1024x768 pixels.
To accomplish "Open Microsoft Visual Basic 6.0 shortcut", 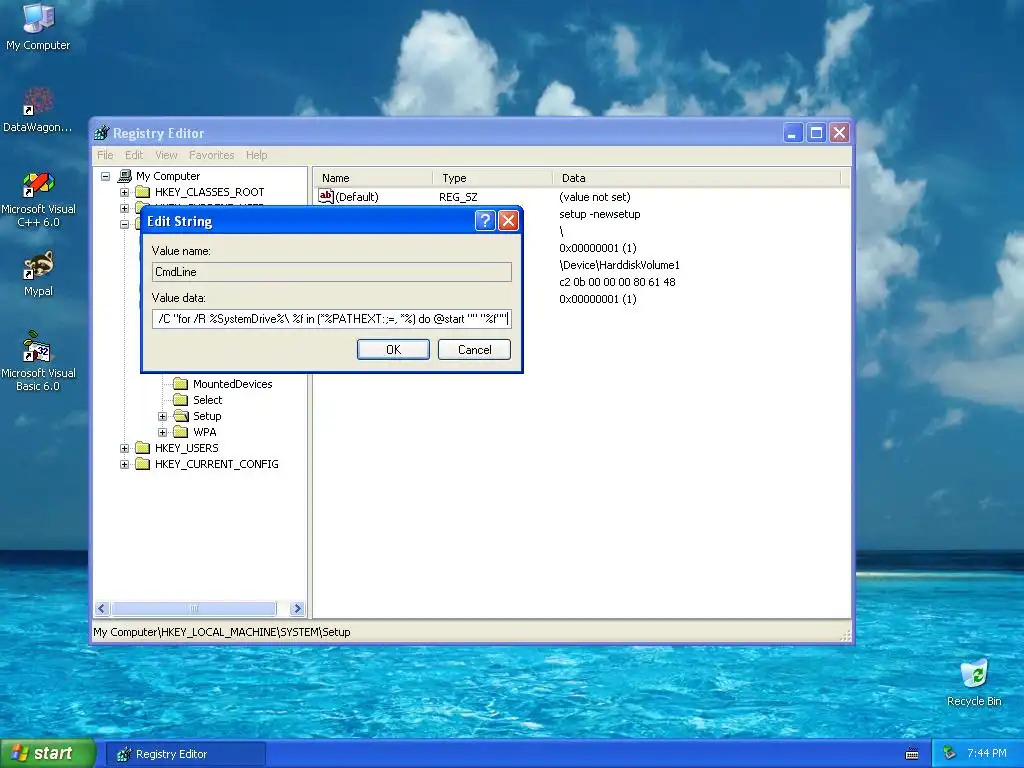I will [x=38, y=361].
